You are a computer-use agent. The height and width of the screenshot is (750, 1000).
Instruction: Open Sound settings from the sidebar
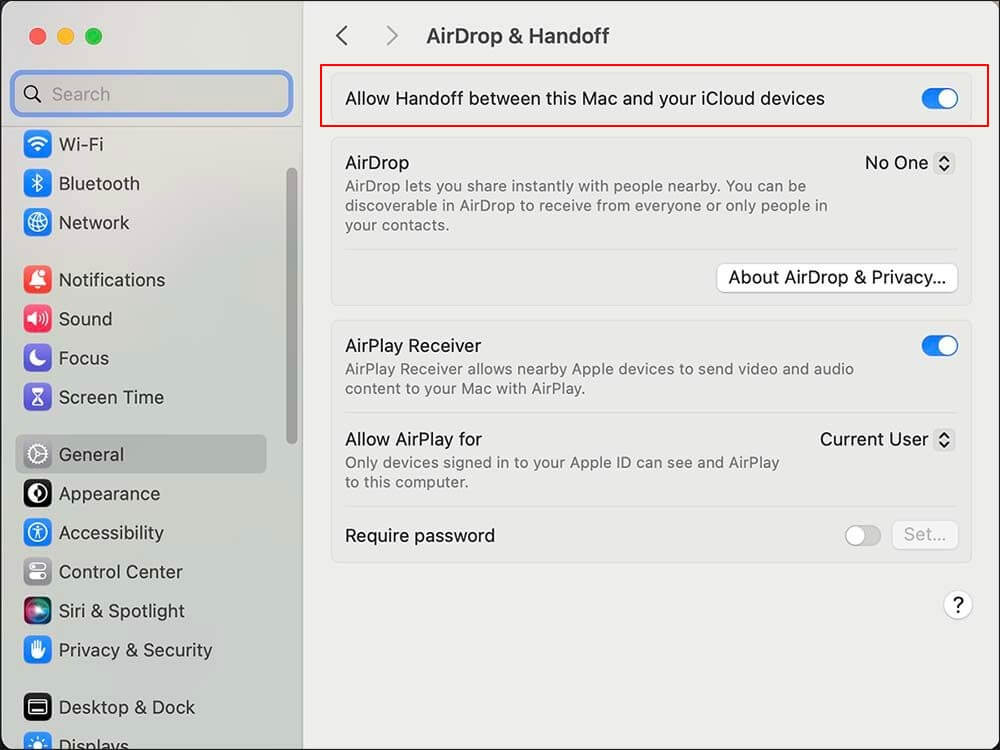click(88, 319)
